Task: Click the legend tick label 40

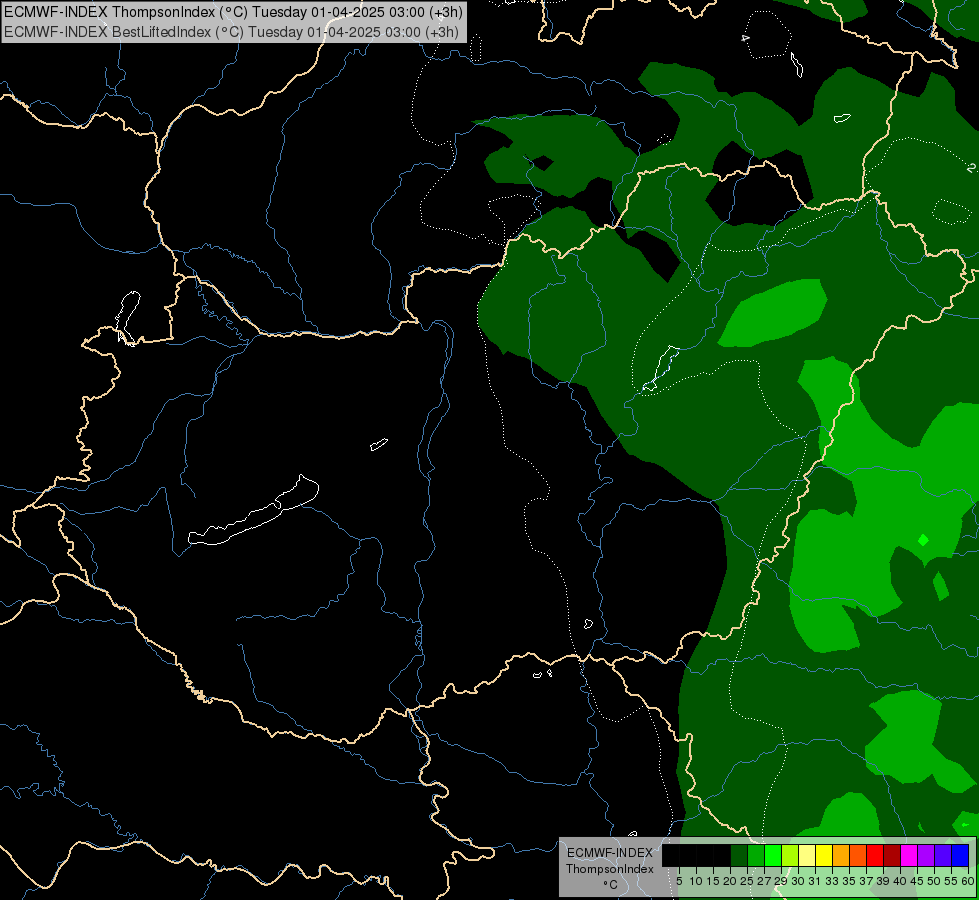Action: coord(900,881)
